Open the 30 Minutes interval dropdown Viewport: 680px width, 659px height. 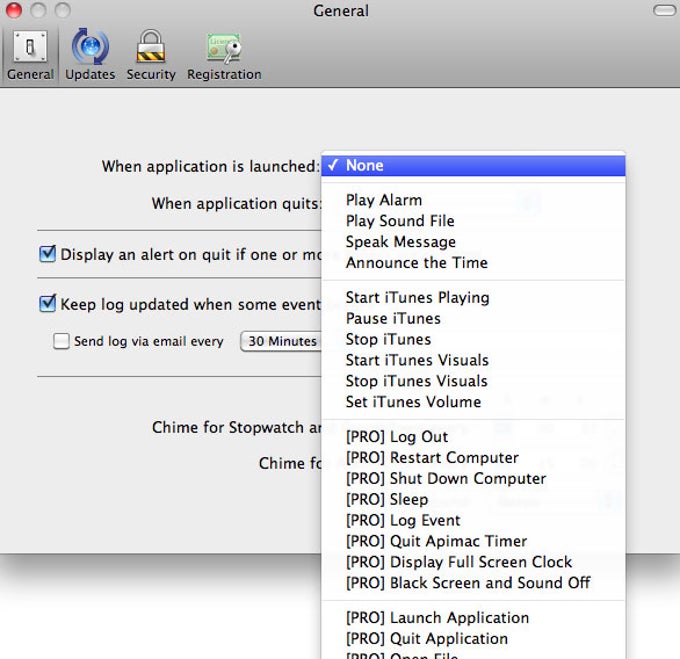click(281, 341)
